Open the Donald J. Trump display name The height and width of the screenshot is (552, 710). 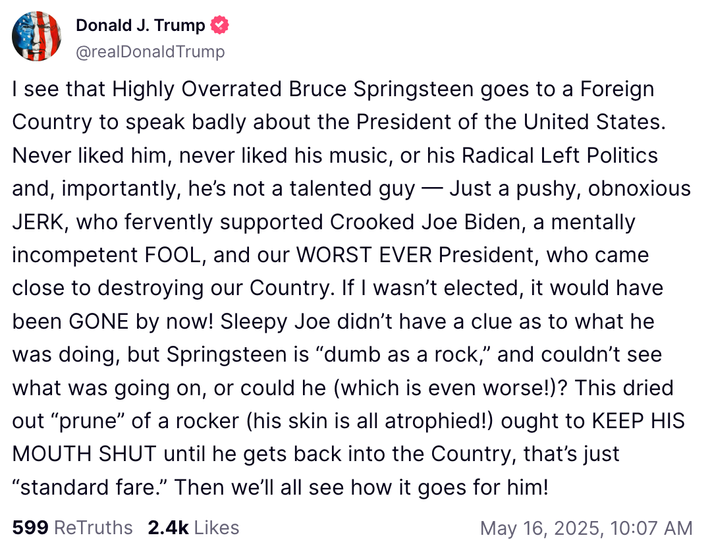tap(140, 25)
